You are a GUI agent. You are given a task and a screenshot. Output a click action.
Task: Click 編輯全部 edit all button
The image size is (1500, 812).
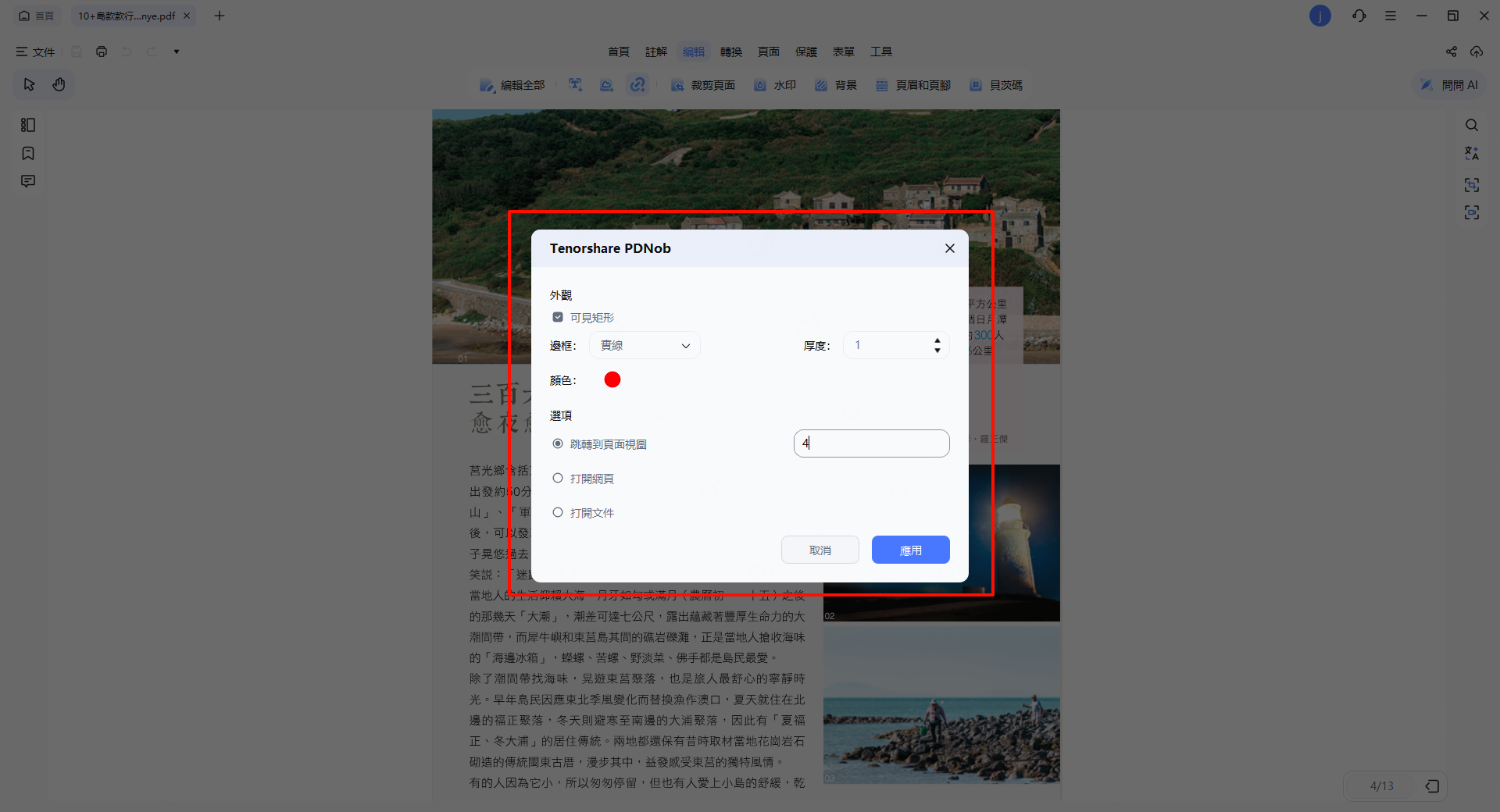pyautogui.click(x=512, y=85)
